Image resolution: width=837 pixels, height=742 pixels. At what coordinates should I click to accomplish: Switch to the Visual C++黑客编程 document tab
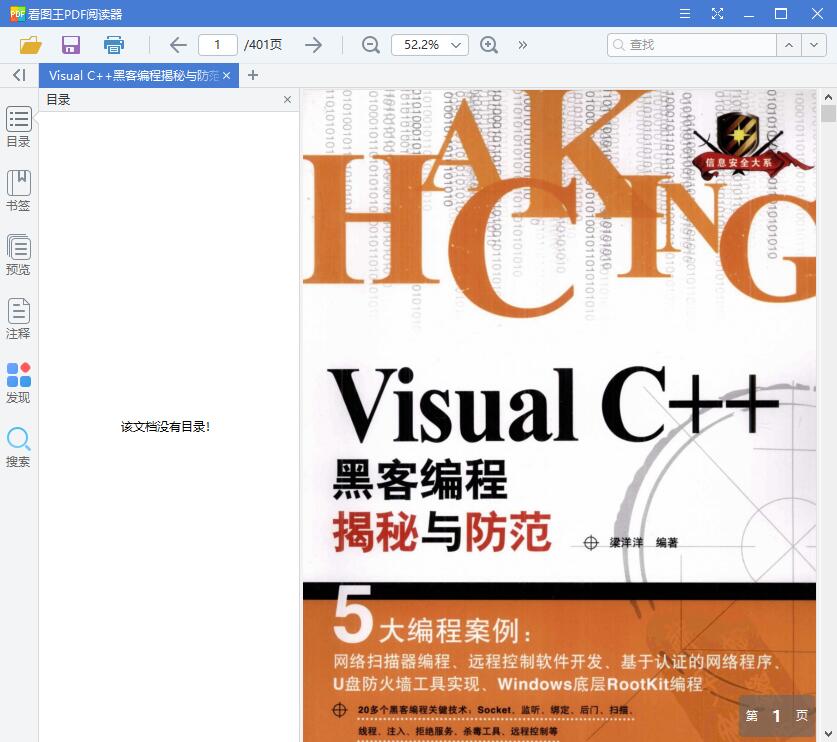point(133,76)
